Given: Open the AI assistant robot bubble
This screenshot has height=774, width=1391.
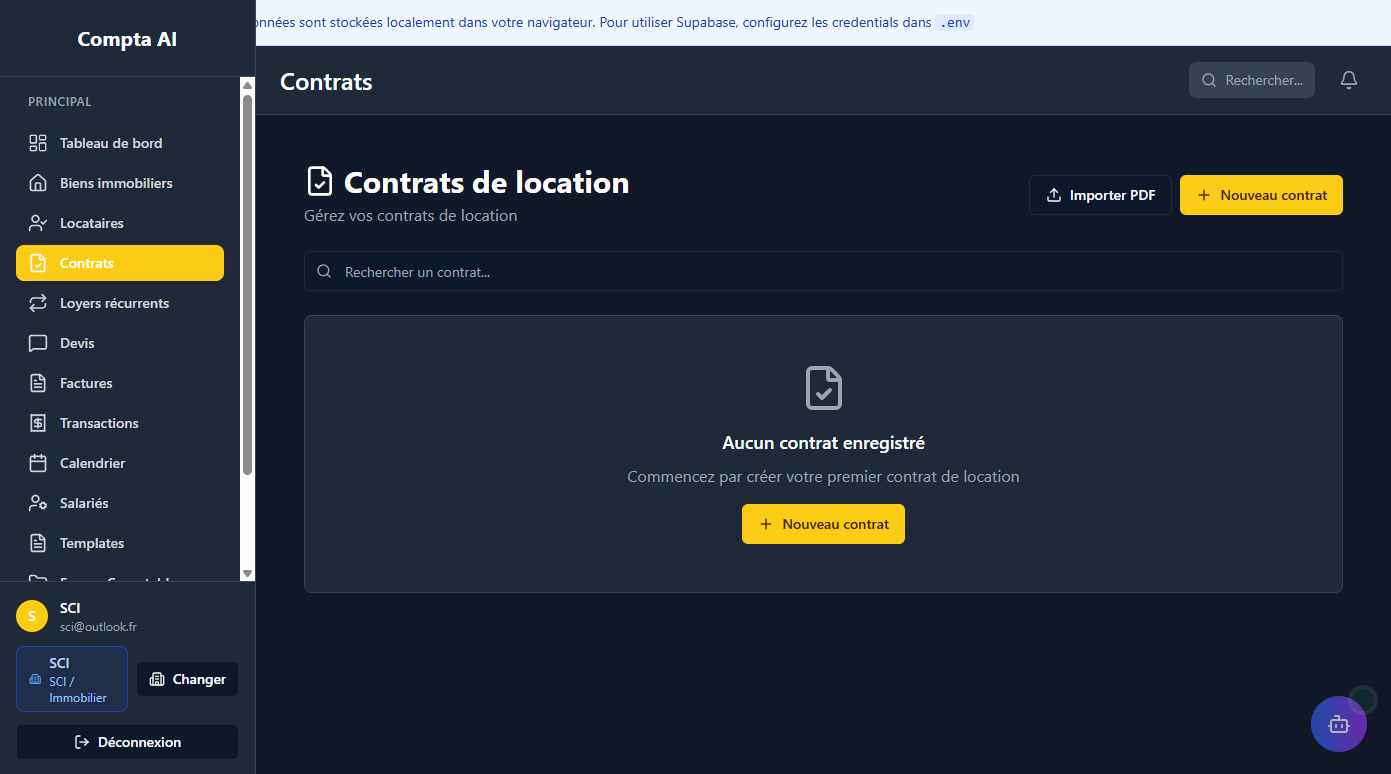Looking at the screenshot, I should pyautogui.click(x=1338, y=723).
